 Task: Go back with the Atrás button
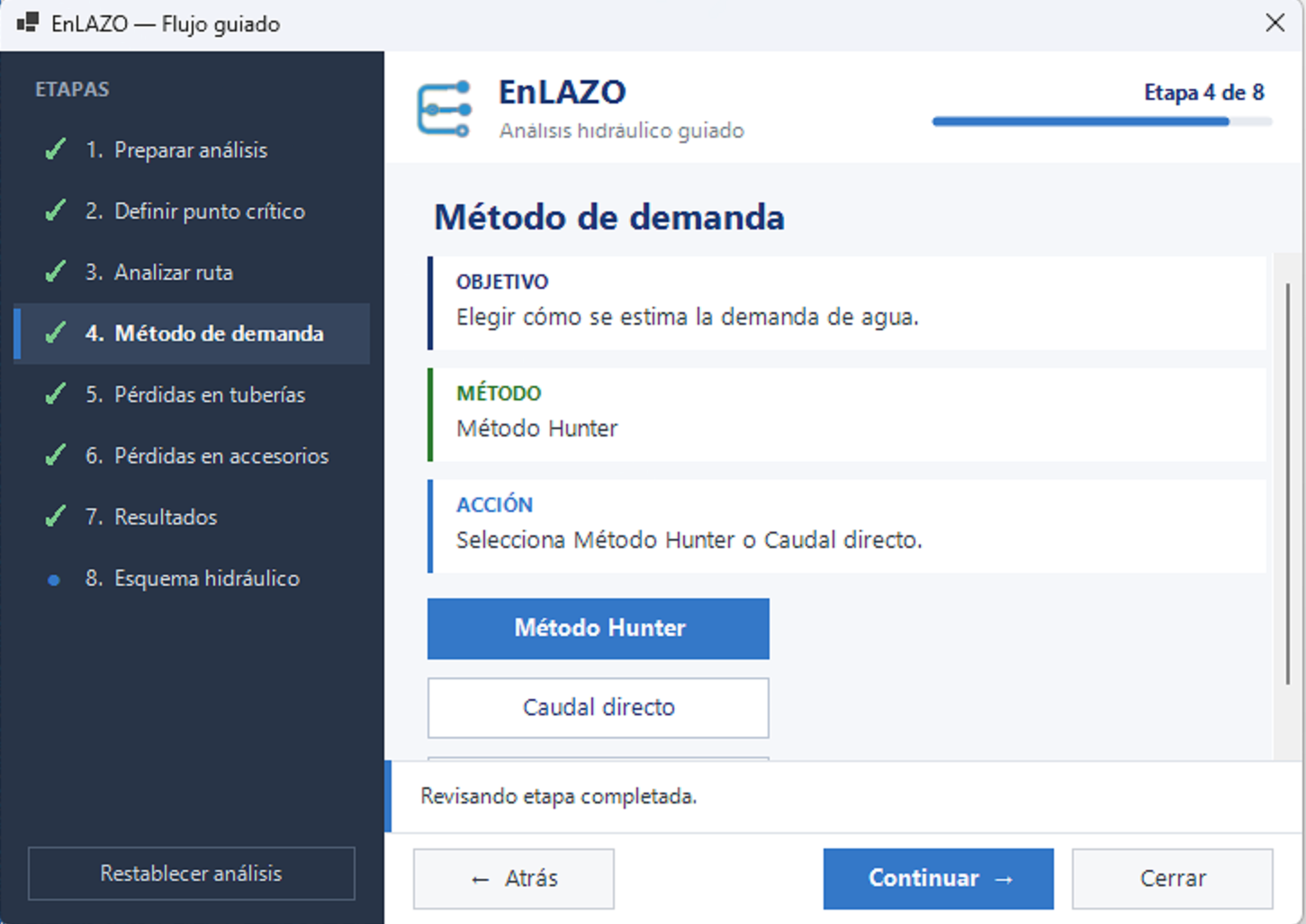click(x=514, y=878)
